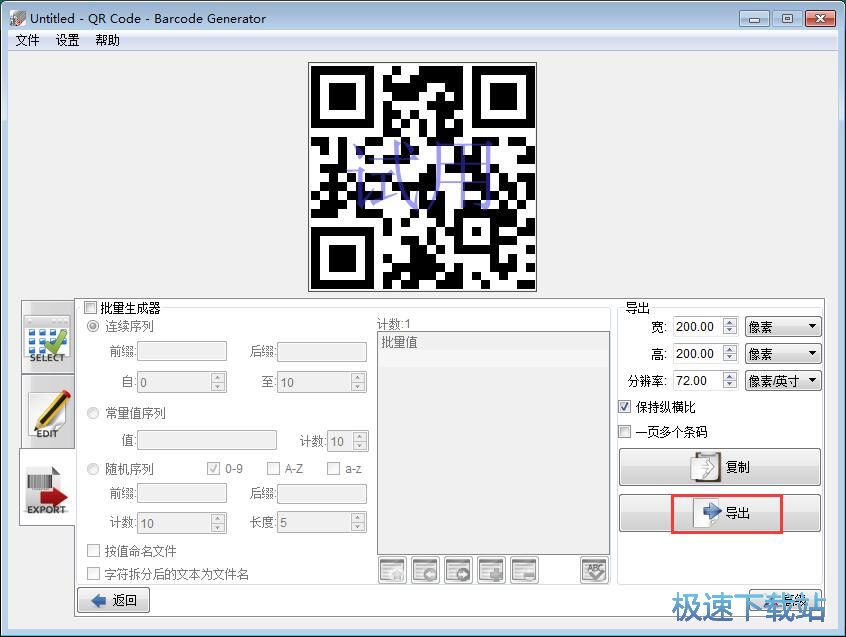Open the width unit 像素 dropdown
This screenshot has width=846, height=637.
(783, 326)
